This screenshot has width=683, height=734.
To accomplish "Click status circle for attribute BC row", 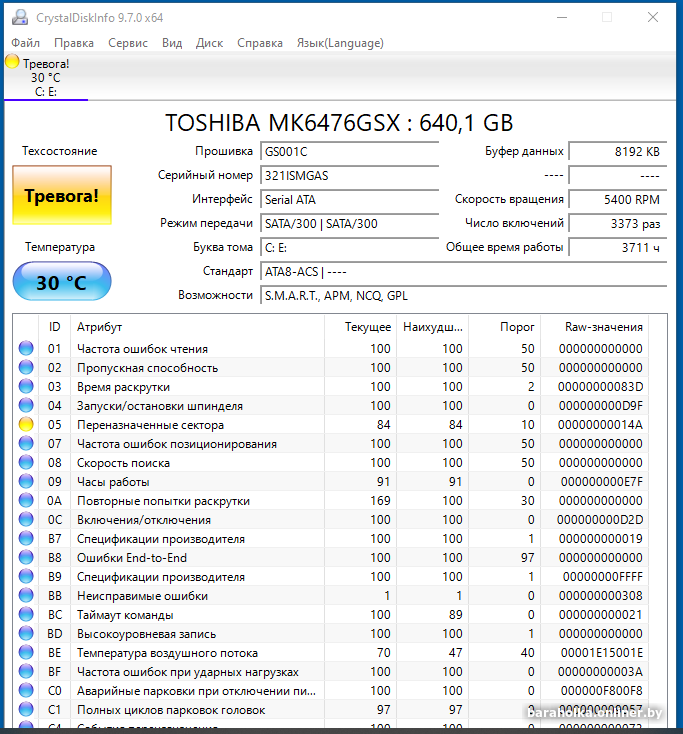I will point(26,615).
